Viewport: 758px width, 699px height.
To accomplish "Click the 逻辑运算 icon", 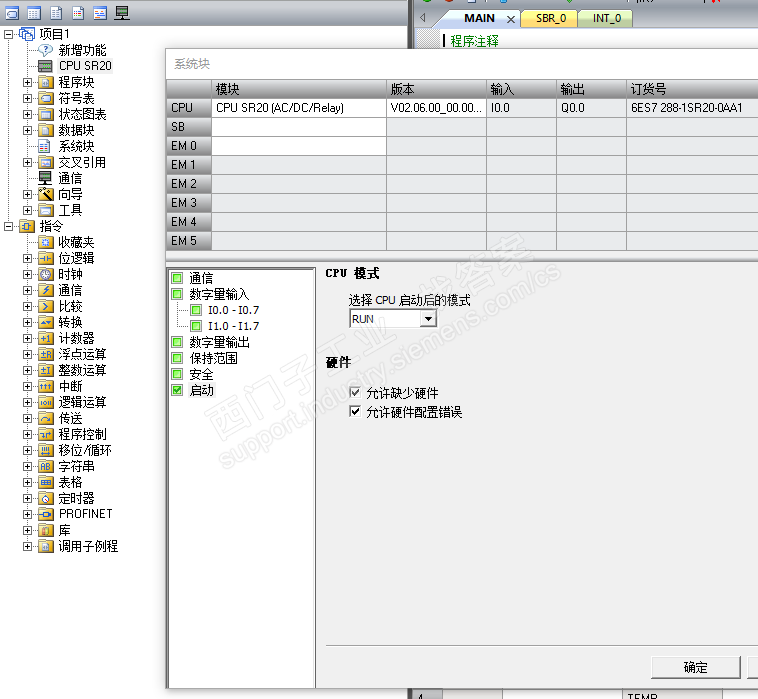I will (x=45, y=402).
